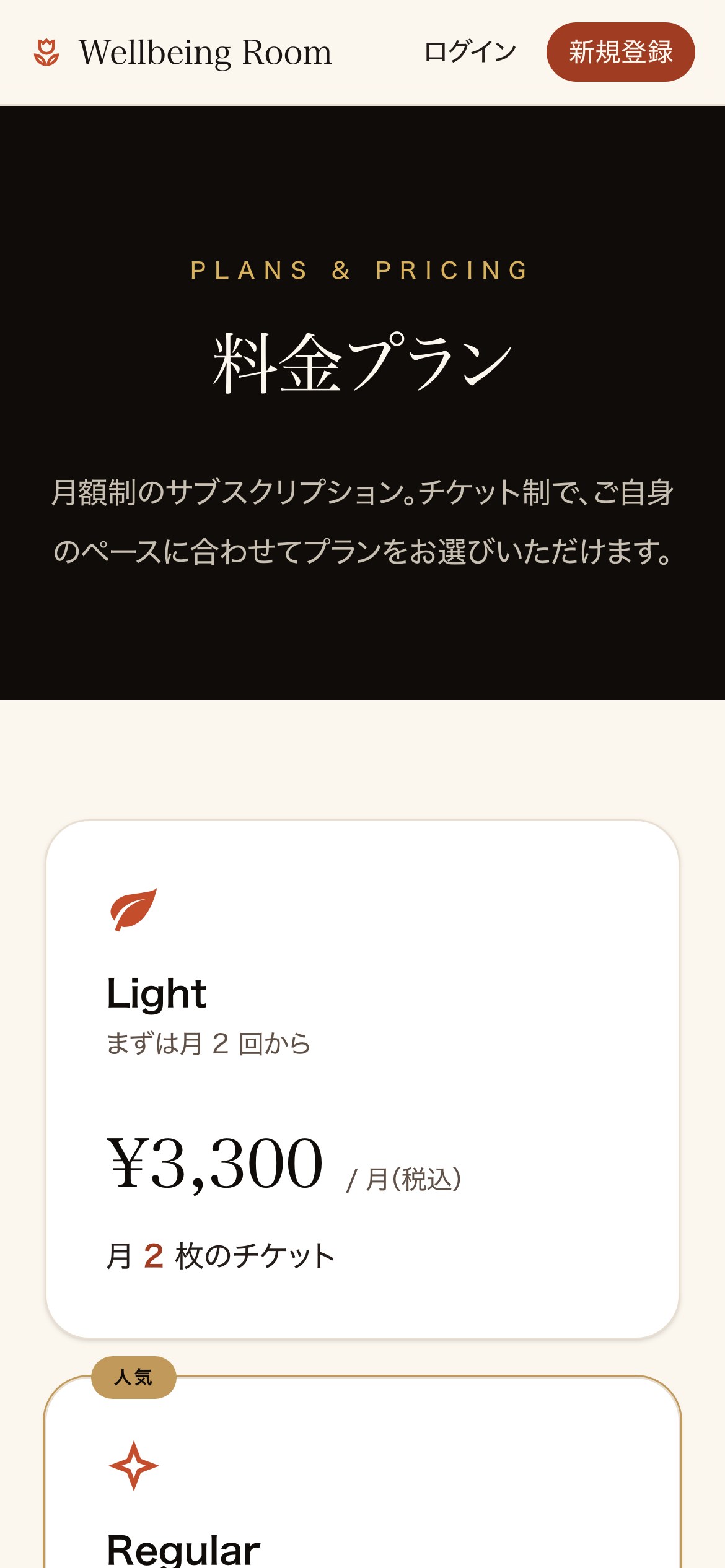Click the ¥3,300 price text
Screen dimensions: 725x1568
point(215,1163)
